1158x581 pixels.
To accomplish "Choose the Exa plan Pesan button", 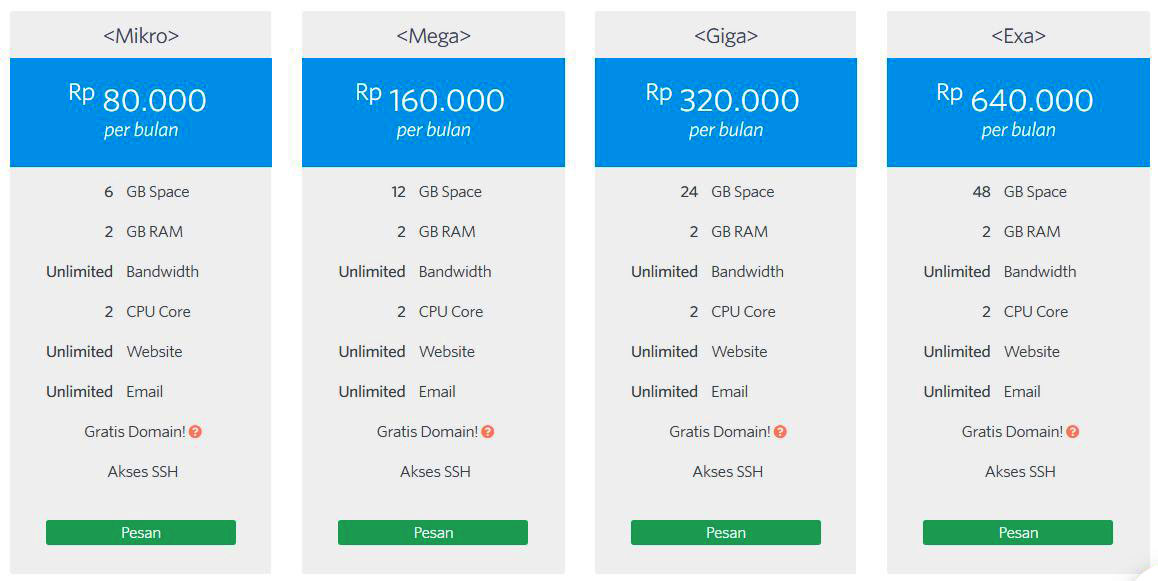I will coord(1018,532).
